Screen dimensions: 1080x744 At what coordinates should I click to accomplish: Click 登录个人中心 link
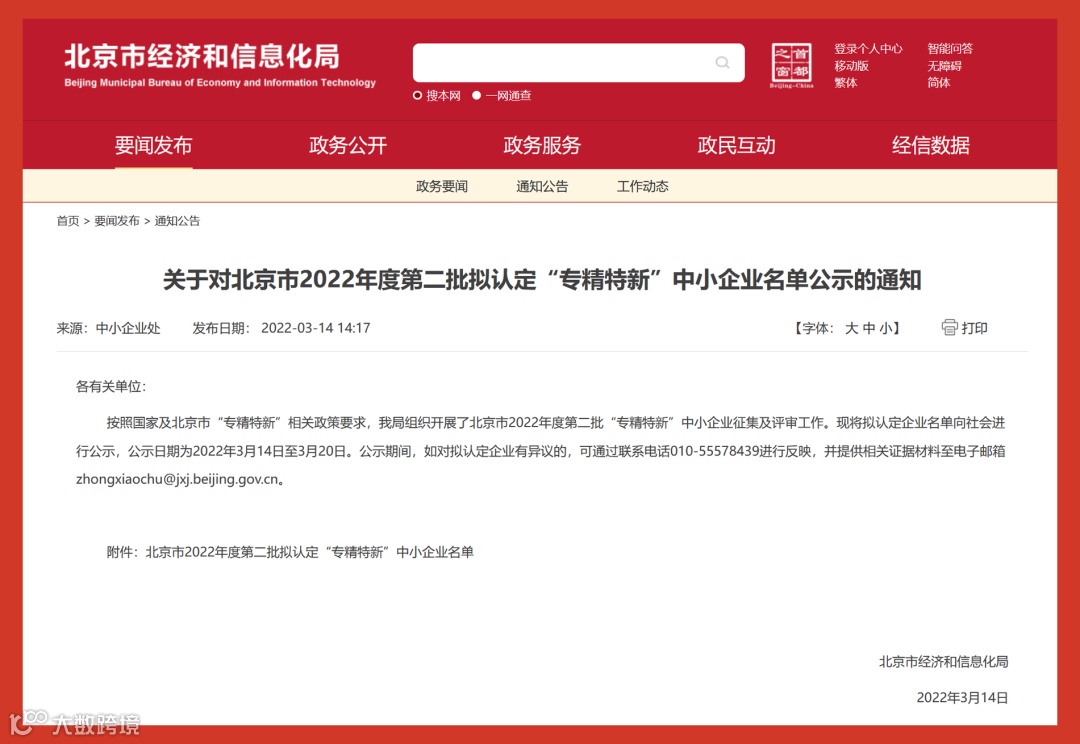pyautogui.click(x=868, y=48)
